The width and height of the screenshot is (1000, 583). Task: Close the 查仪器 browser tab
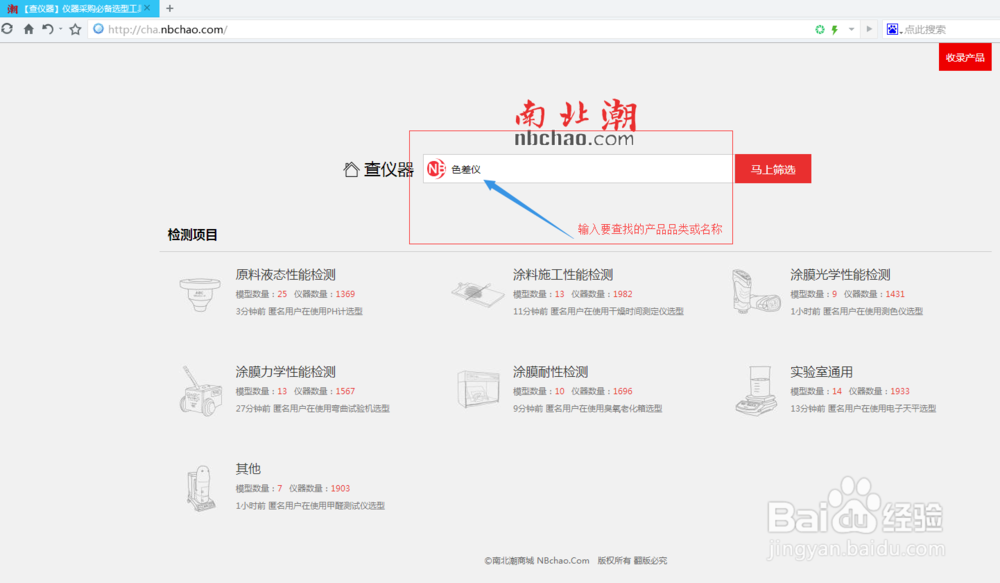tap(147, 8)
